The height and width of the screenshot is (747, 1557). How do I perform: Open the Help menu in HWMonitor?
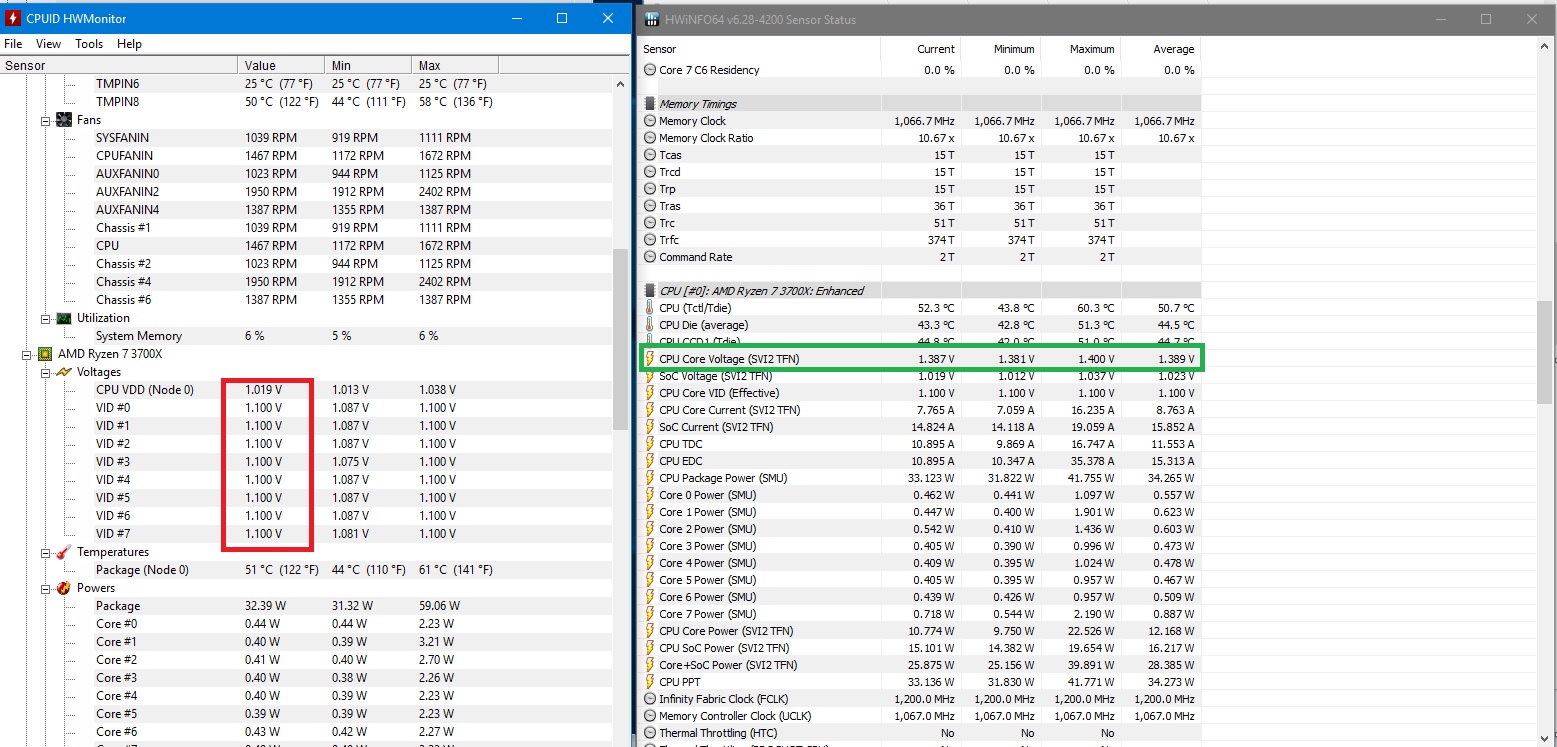click(129, 44)
